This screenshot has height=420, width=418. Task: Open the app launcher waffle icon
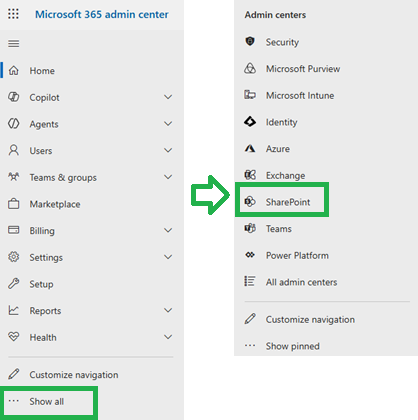(x=13, y=14)
